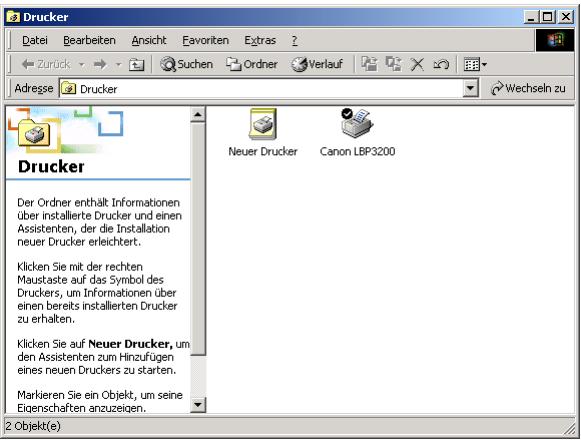
Task: Click the window resize grip corner
Action: pyautogui.click(x=569, y=428)
